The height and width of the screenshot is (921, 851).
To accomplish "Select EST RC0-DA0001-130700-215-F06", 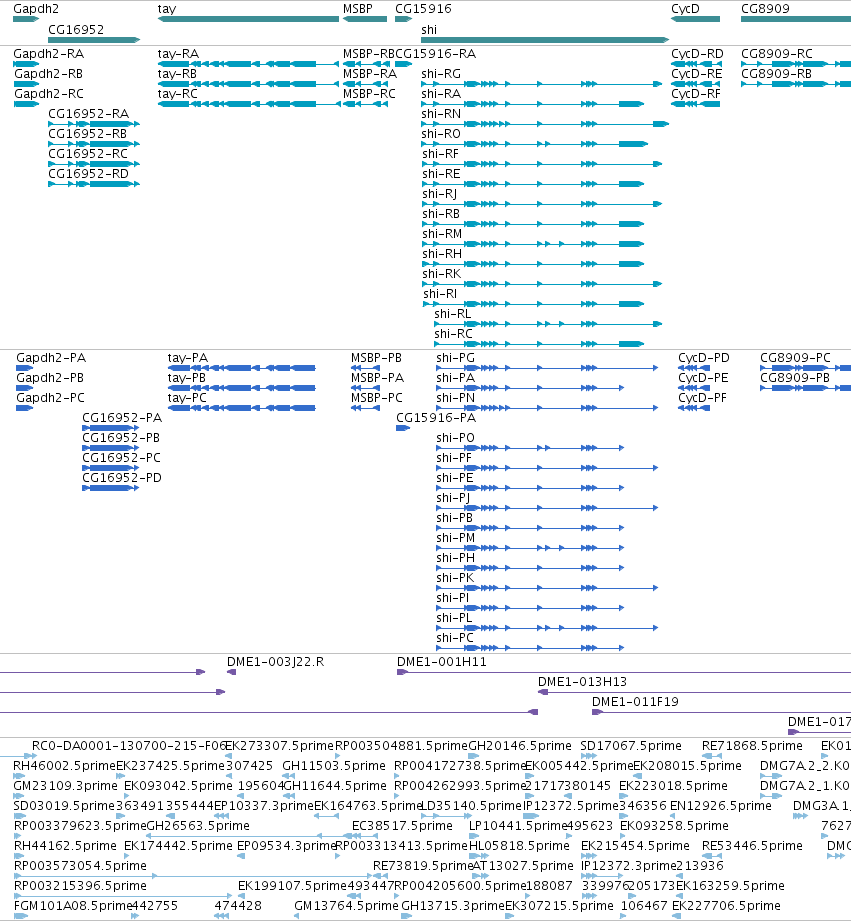I will (129, 745).
